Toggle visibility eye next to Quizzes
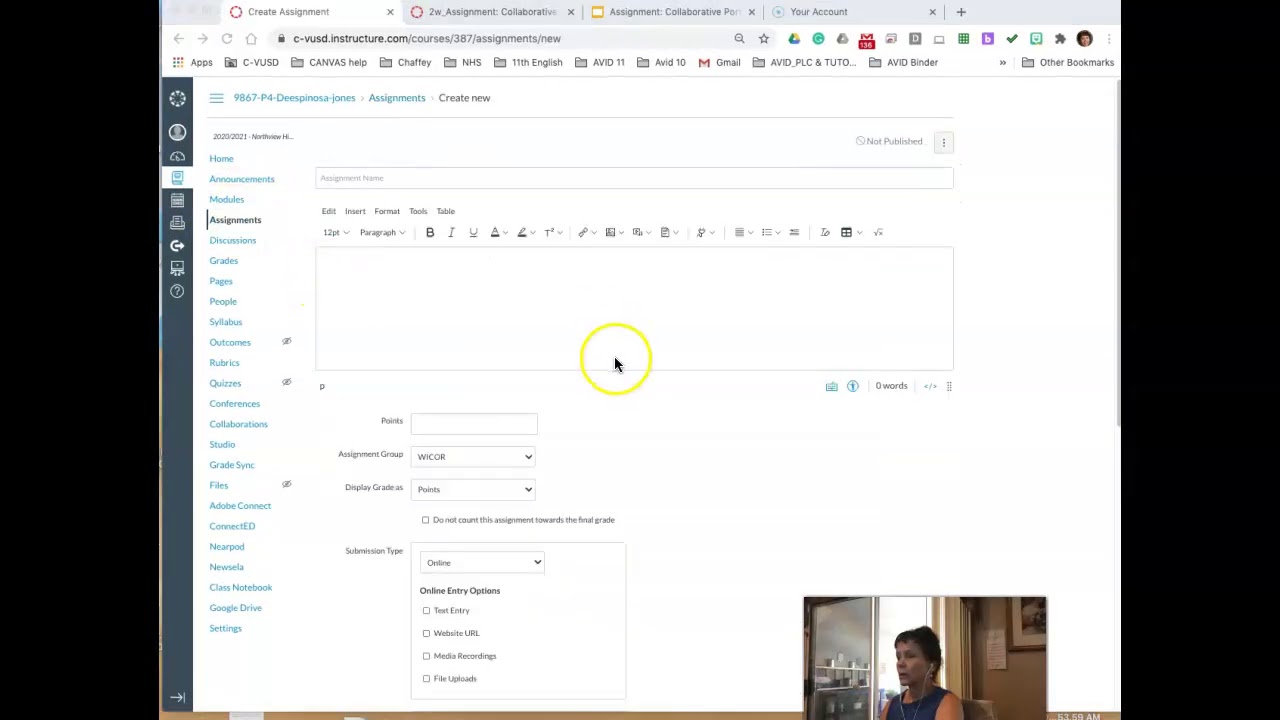The height and width of the screenshot is (720, 1280). (286, 382)
